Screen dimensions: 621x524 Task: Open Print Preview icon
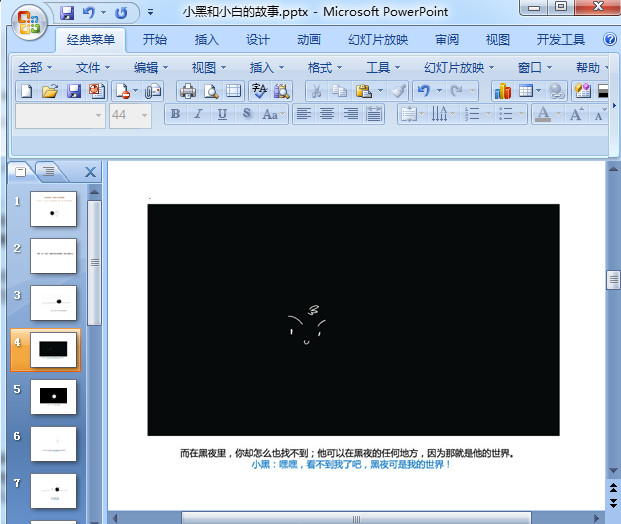coord(211,91)
